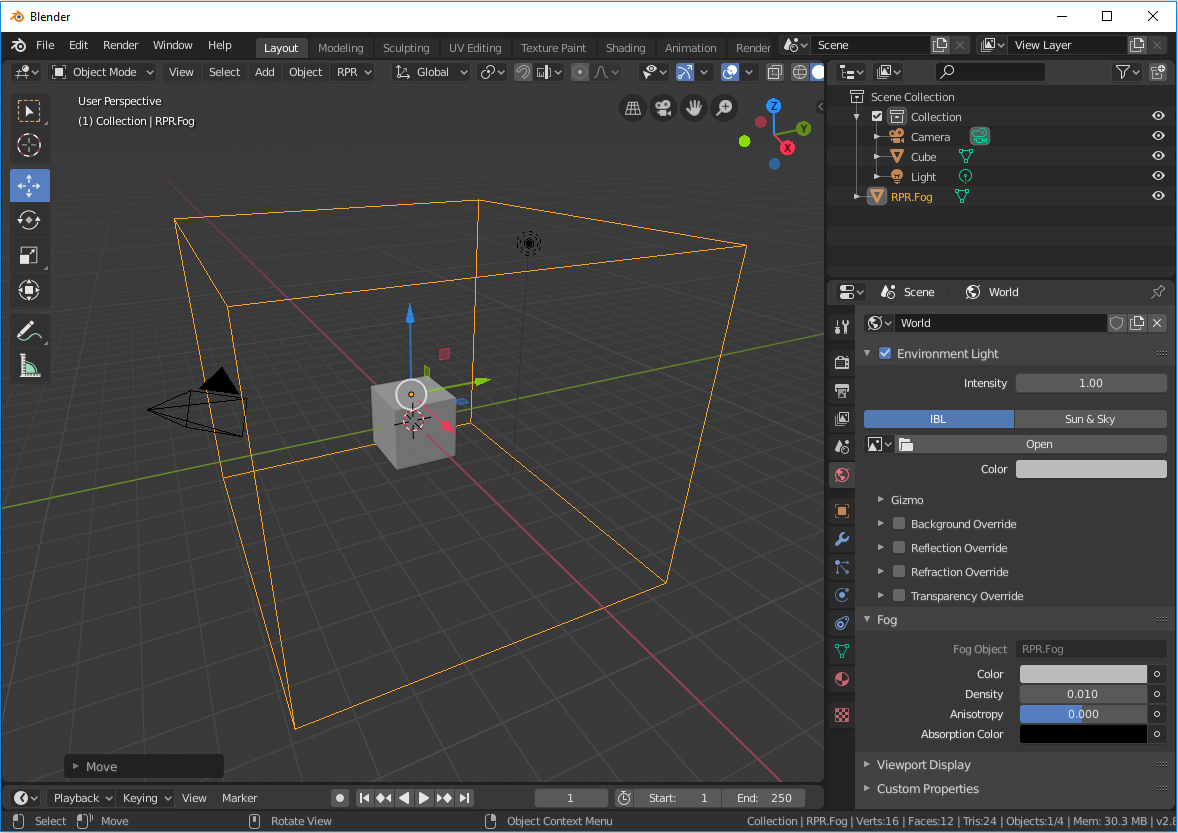1178x833 pixels.
Task: Enable the Background Override checkbox
Action: tap(899, 524)
